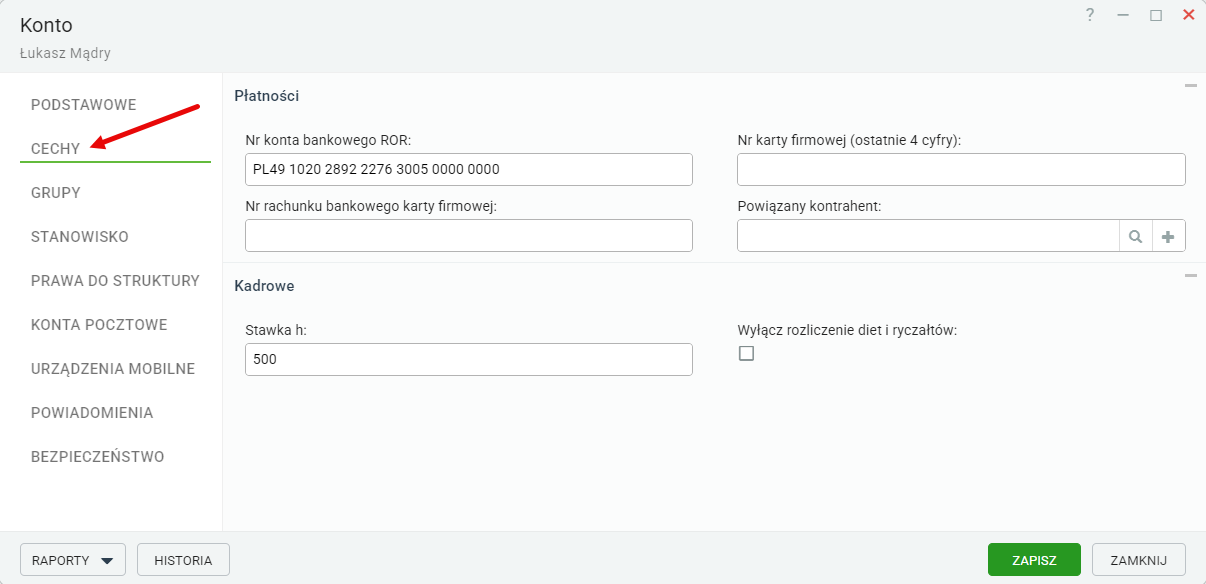1206x584 pixels.
Task: Open the BEZPIECZEŃSTWO tab
Action: point(98,457)
